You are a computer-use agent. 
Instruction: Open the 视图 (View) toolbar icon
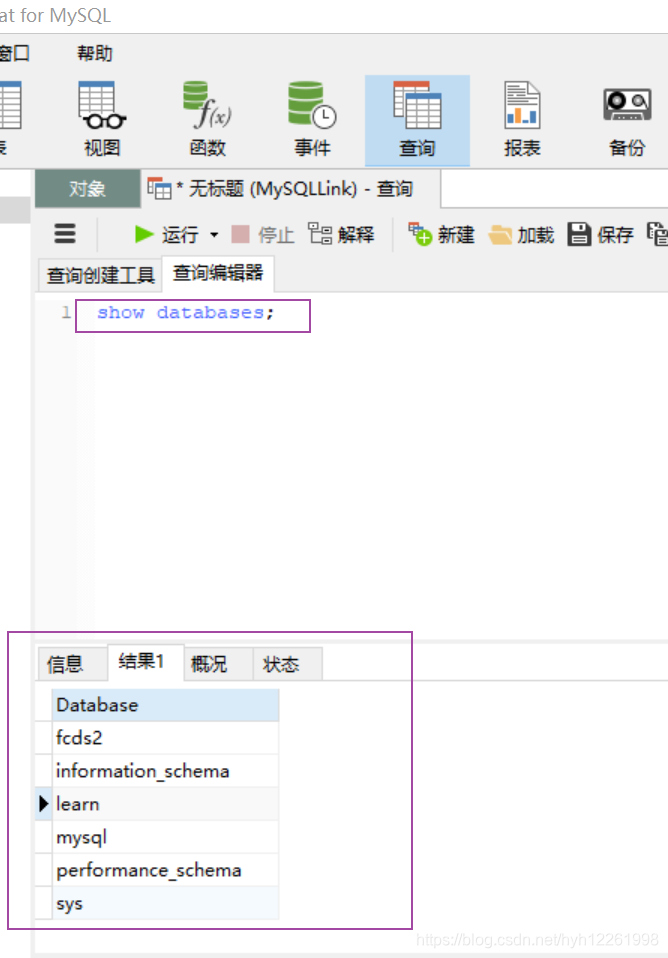point(102,119)
